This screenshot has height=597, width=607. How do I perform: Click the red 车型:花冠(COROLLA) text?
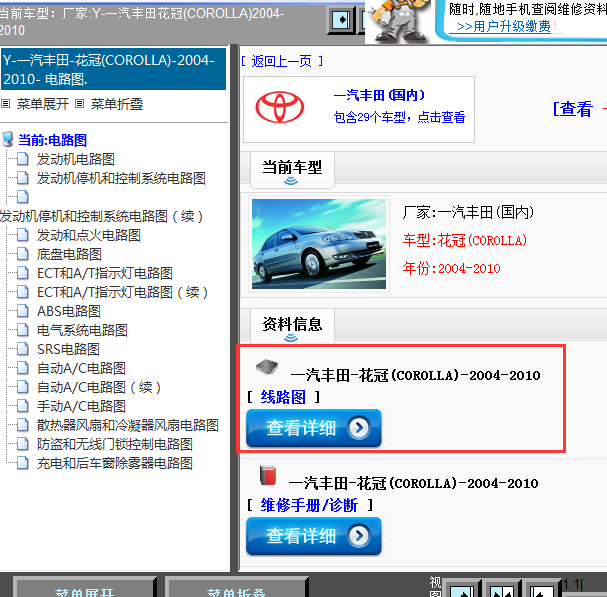click(x=465, y=240)
